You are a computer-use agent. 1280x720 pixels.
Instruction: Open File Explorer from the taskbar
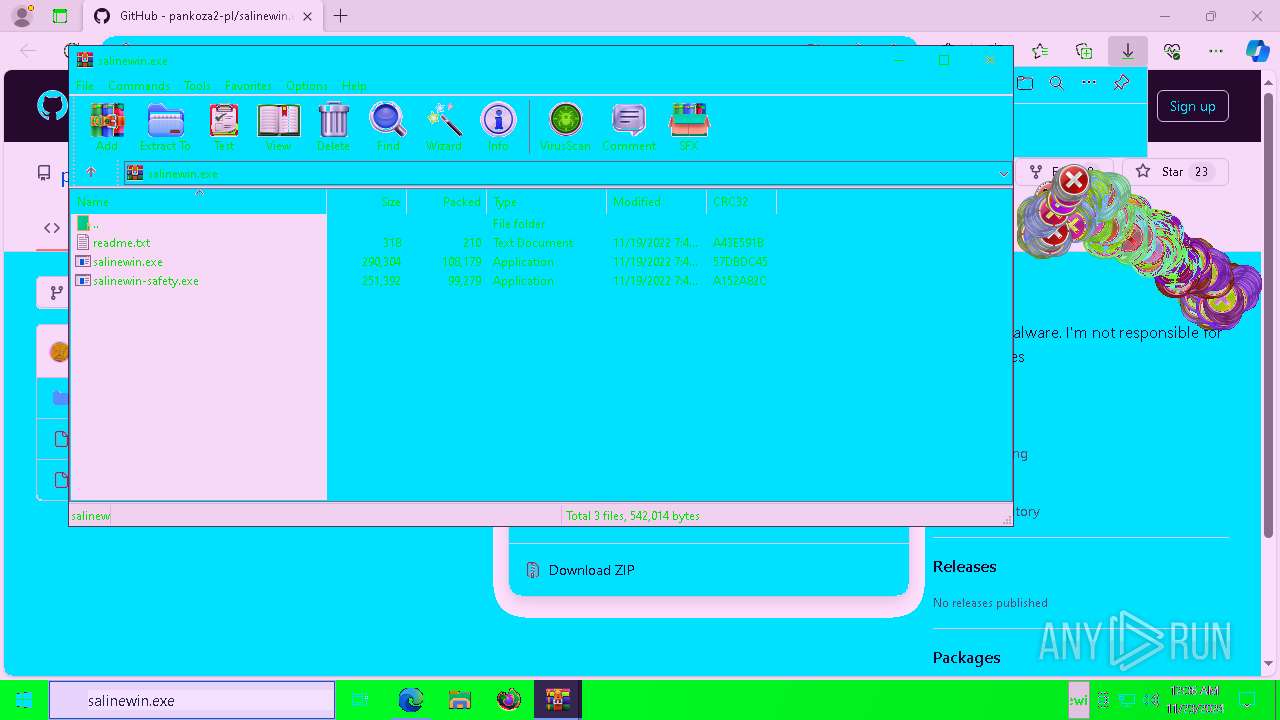(x=459, y=700)
